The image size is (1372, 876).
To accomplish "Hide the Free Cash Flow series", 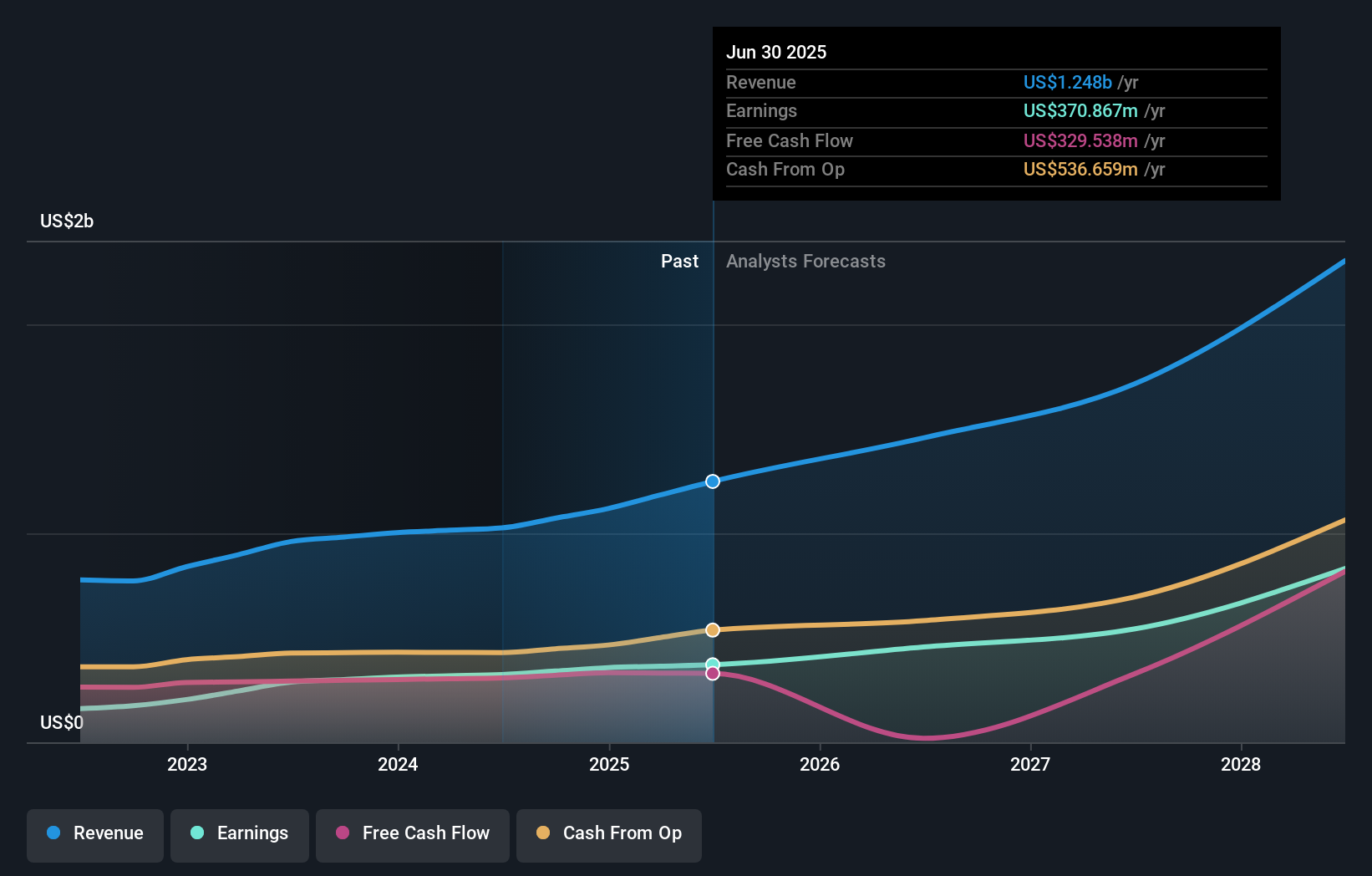I will tap(412, 834).
